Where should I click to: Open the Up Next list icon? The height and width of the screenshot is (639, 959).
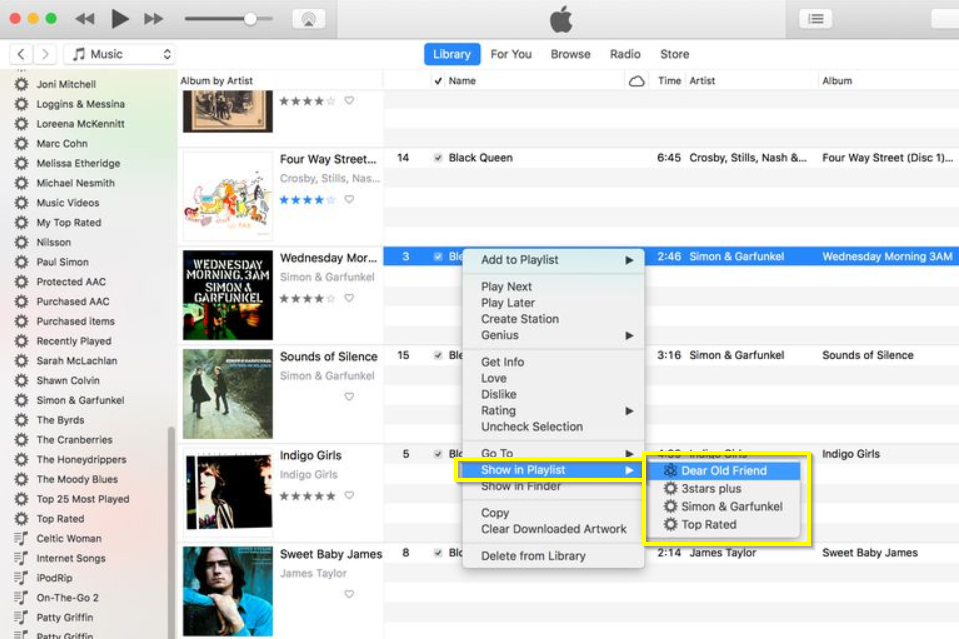815,19
